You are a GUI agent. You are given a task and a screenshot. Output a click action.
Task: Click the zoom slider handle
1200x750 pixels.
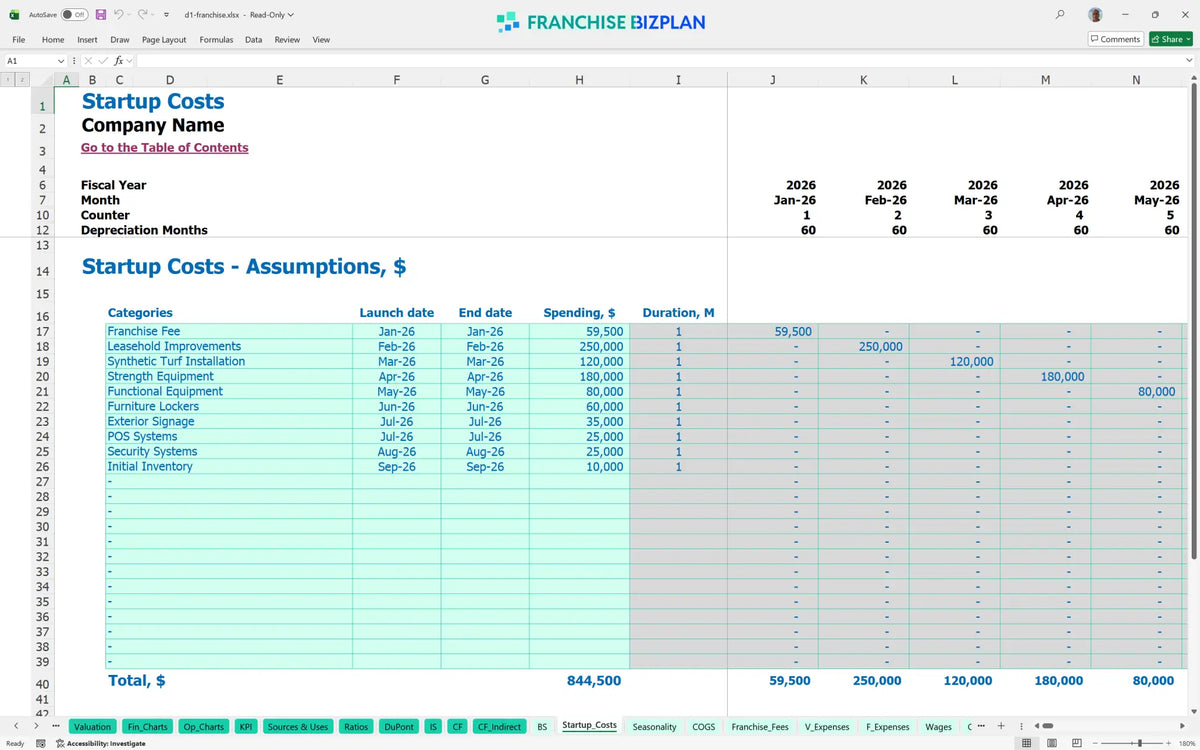point(1140,743)
